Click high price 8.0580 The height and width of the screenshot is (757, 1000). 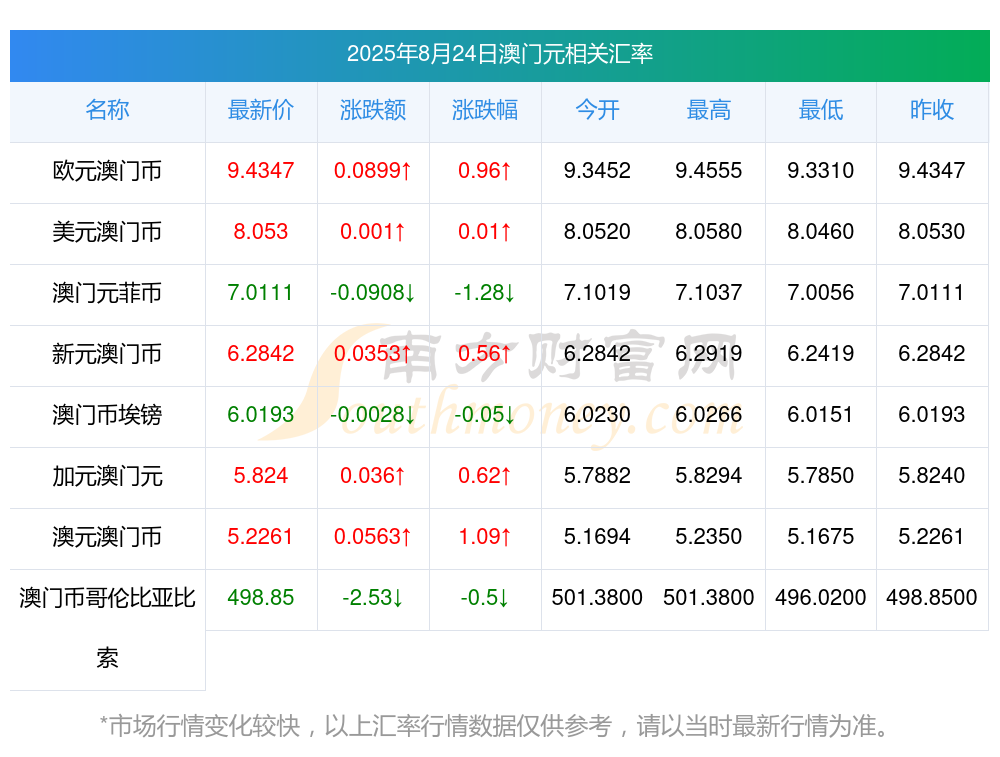coord(709,232)
